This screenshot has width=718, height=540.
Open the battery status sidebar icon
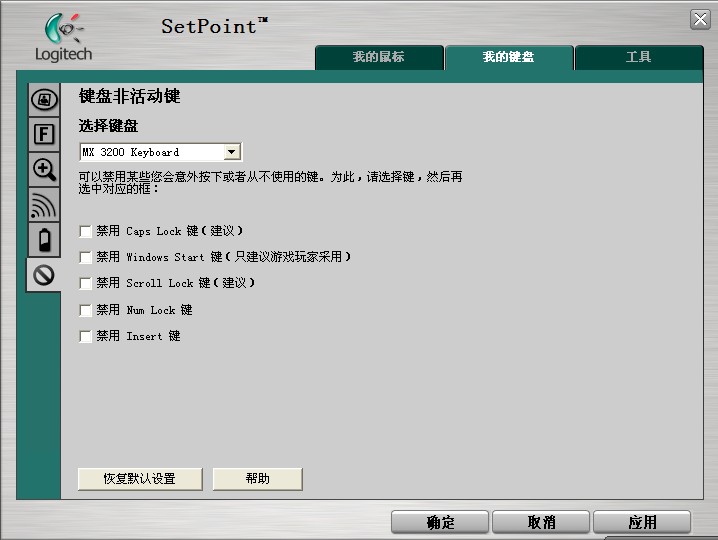tap(44, 240)
